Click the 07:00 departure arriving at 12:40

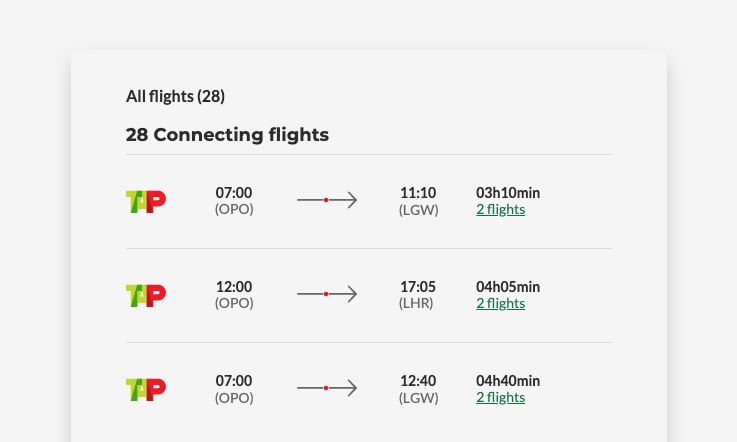pos(234,381)
